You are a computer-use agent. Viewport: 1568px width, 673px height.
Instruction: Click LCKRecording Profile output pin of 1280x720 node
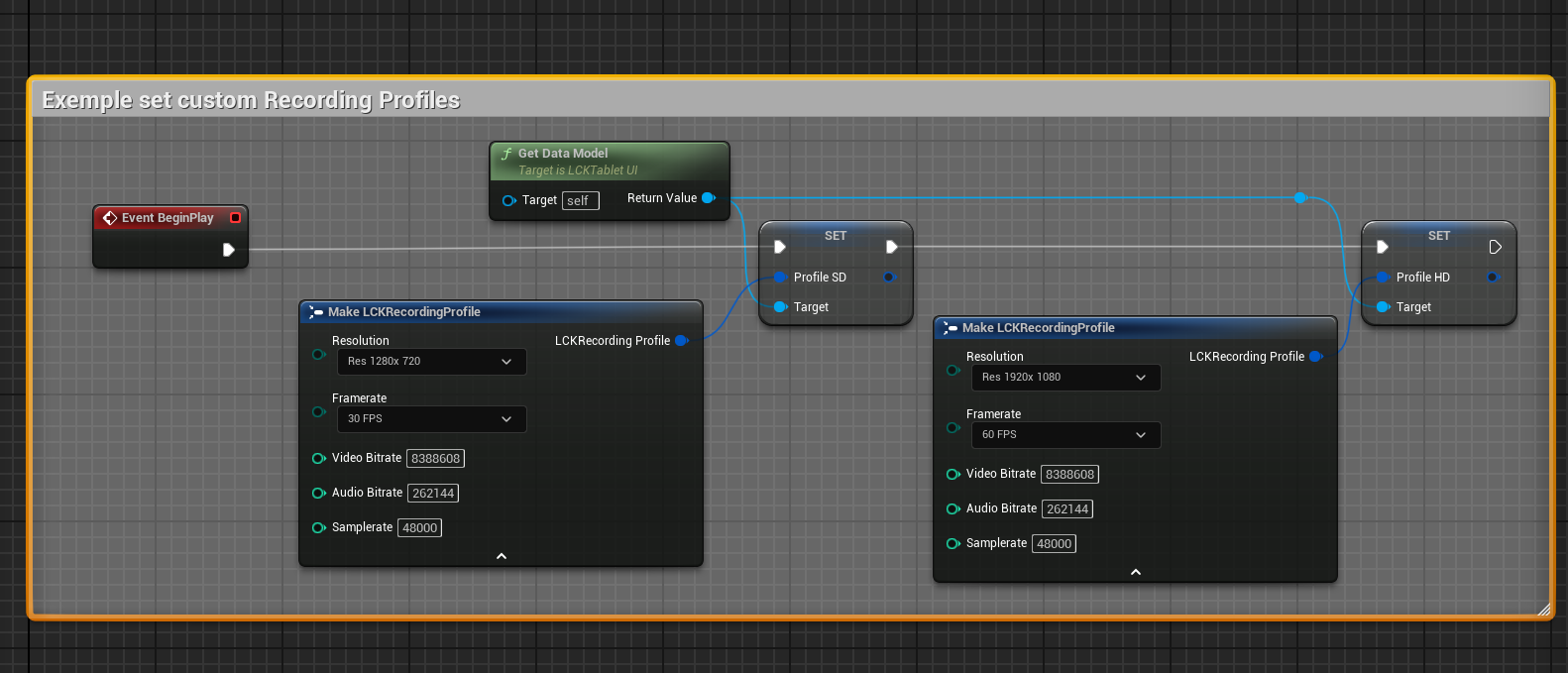coord(682,341)
